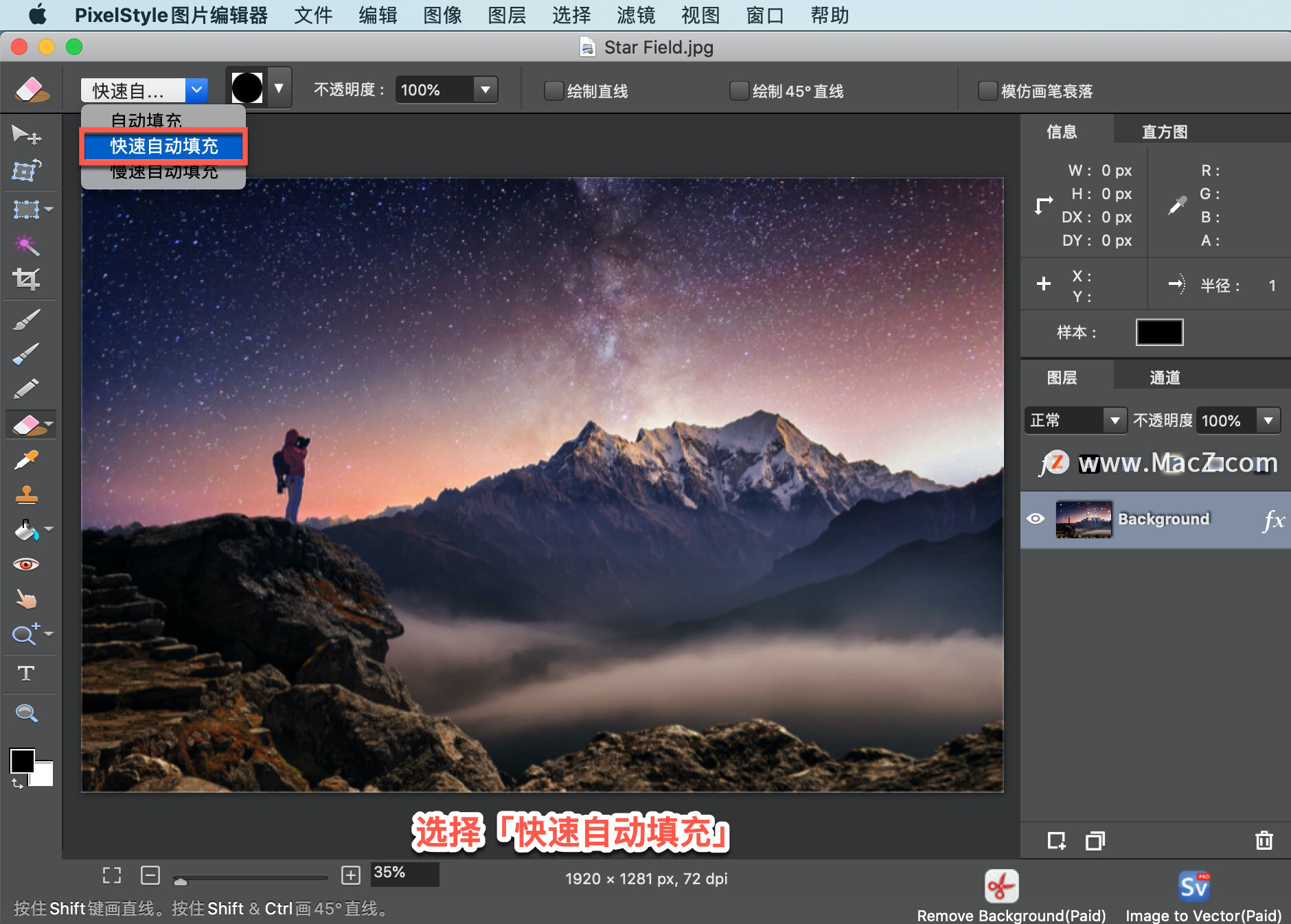1291x924 pixels.
Task: Select the Red Eye removal tool
Action: 26,564
